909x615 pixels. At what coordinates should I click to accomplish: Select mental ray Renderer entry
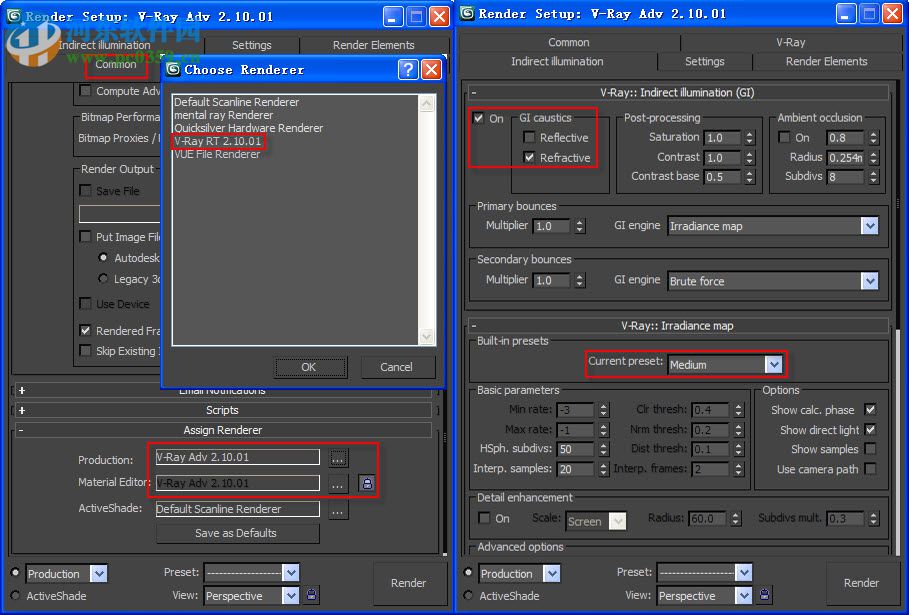[224, 115]
